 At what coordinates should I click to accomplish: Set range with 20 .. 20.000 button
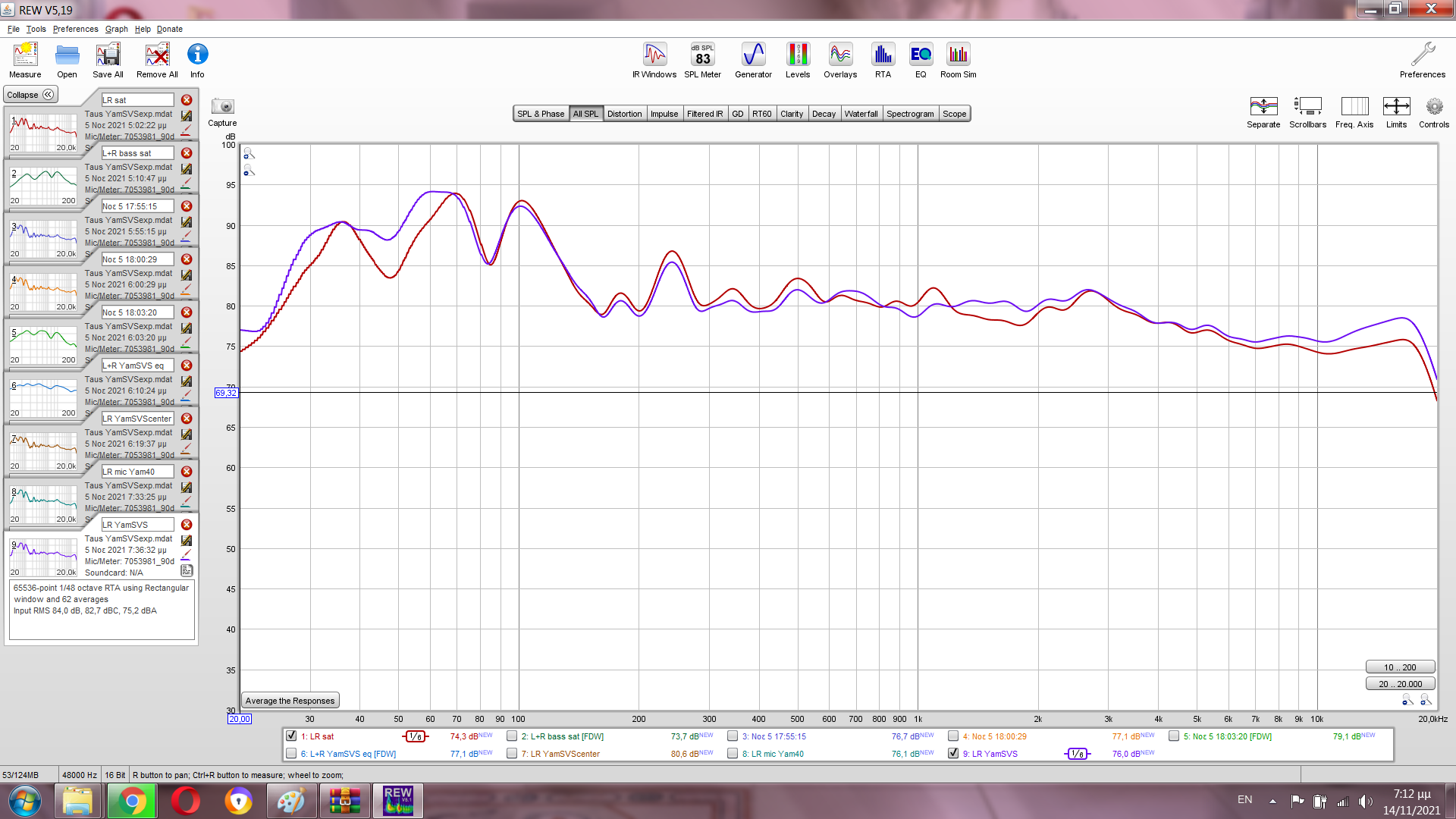click(1400, 684)
